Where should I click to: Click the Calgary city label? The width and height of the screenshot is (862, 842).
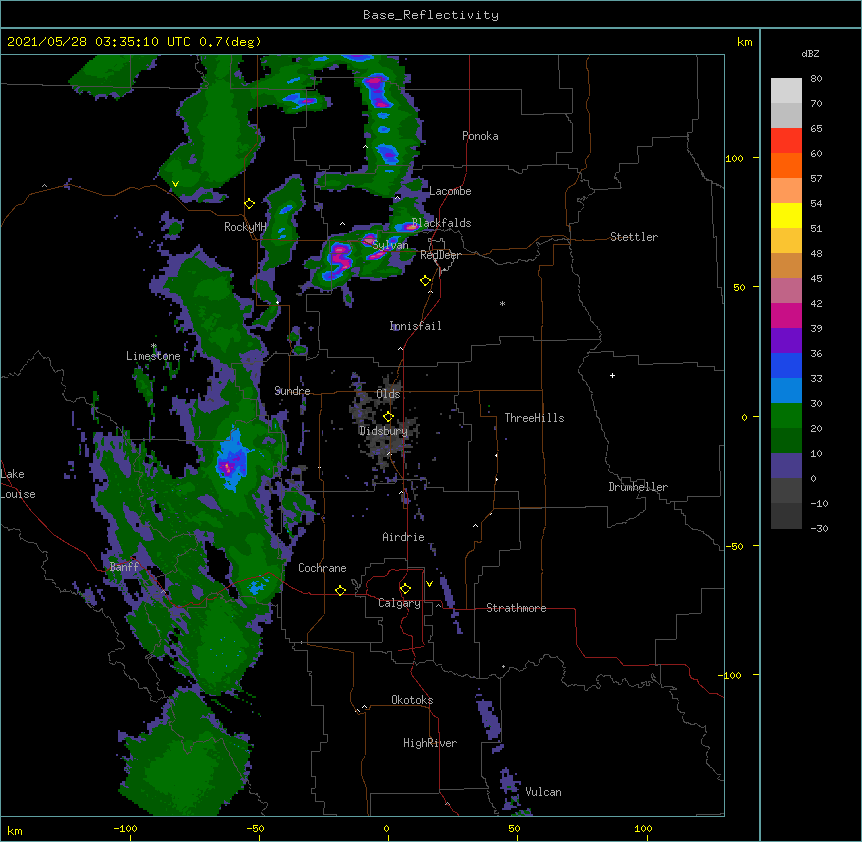399,603
